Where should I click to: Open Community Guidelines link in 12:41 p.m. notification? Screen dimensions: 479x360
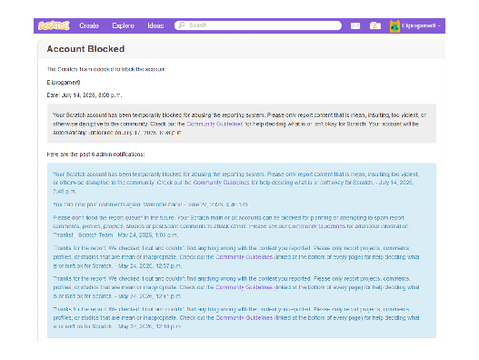click(244, 287)
